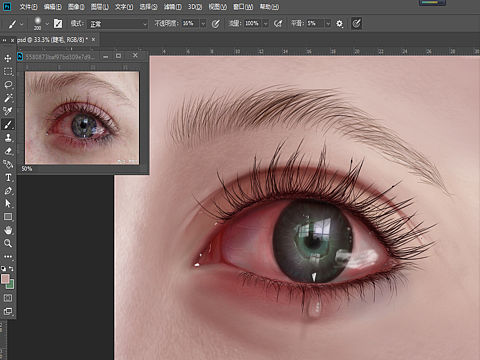Select the Hand tool
Image resolution: width=480 pixels, height=360 pixels.
[x=8, y=230]
